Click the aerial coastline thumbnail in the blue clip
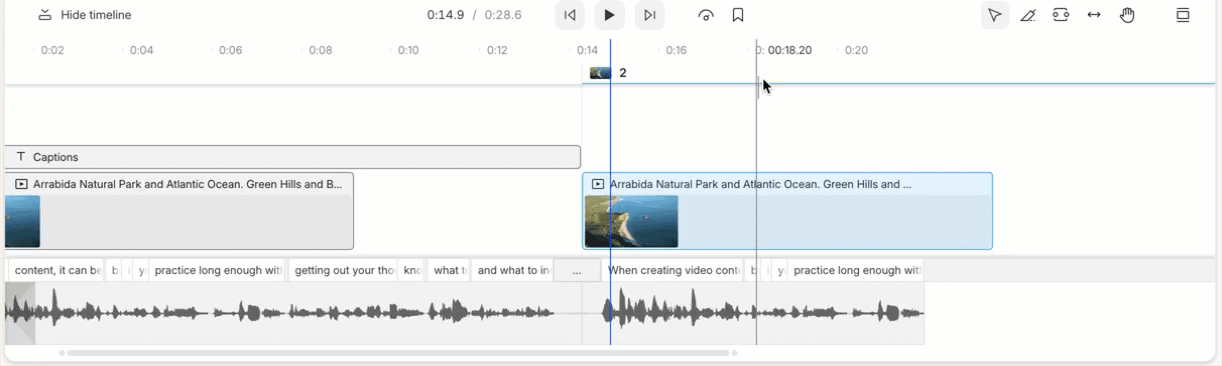1222x366 pixels. click(x=631, y=221)
